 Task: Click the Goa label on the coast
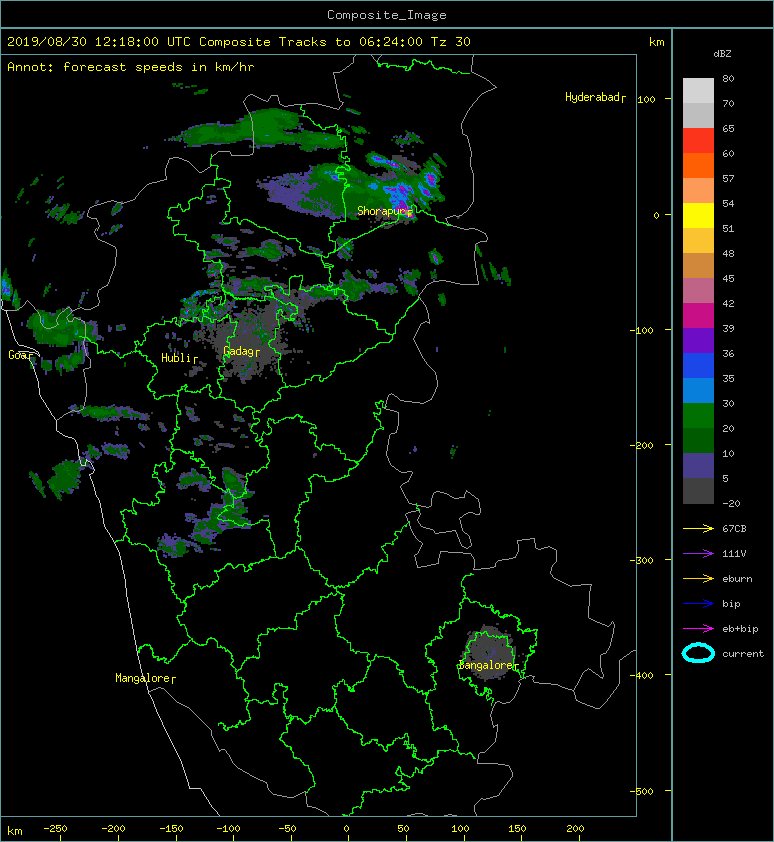click(18, 355)
